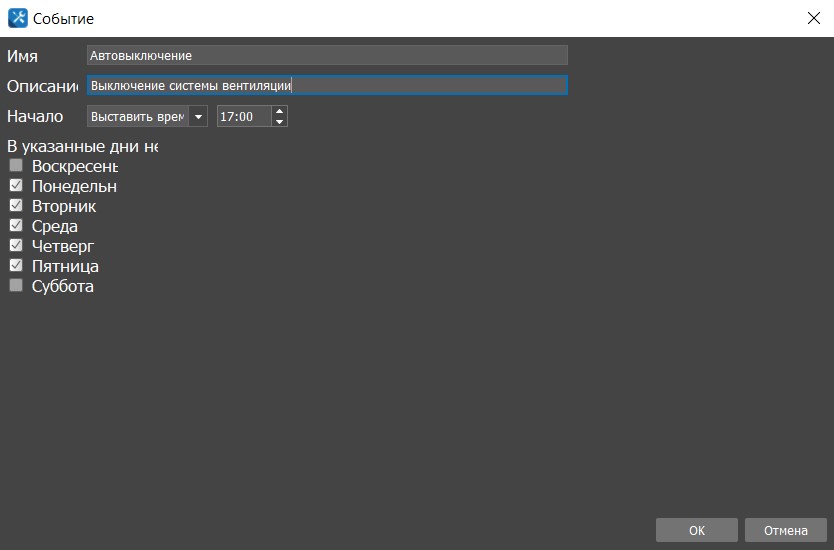The image size is (834, 550).
Task: Toggle the Вторник checkbox off
Action: click(x=16, y=206)
